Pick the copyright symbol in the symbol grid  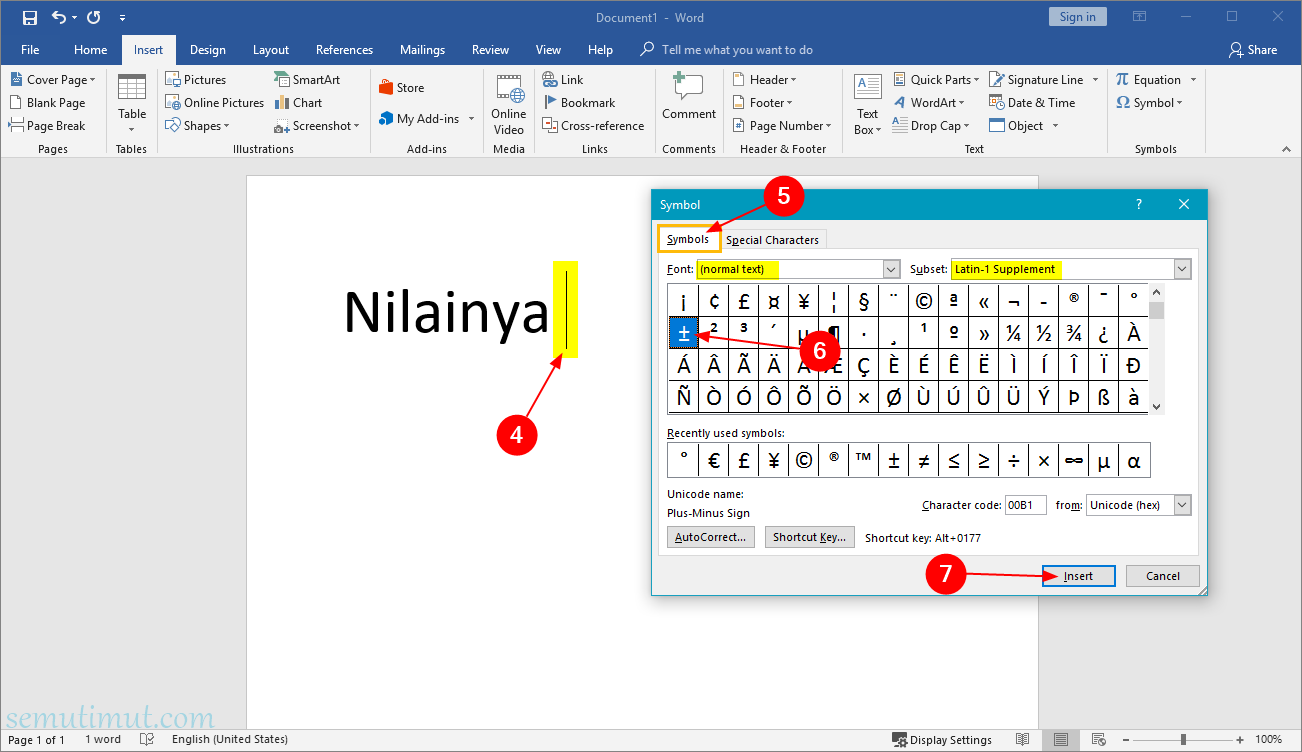pyautogui.click(x=923, y=300)
